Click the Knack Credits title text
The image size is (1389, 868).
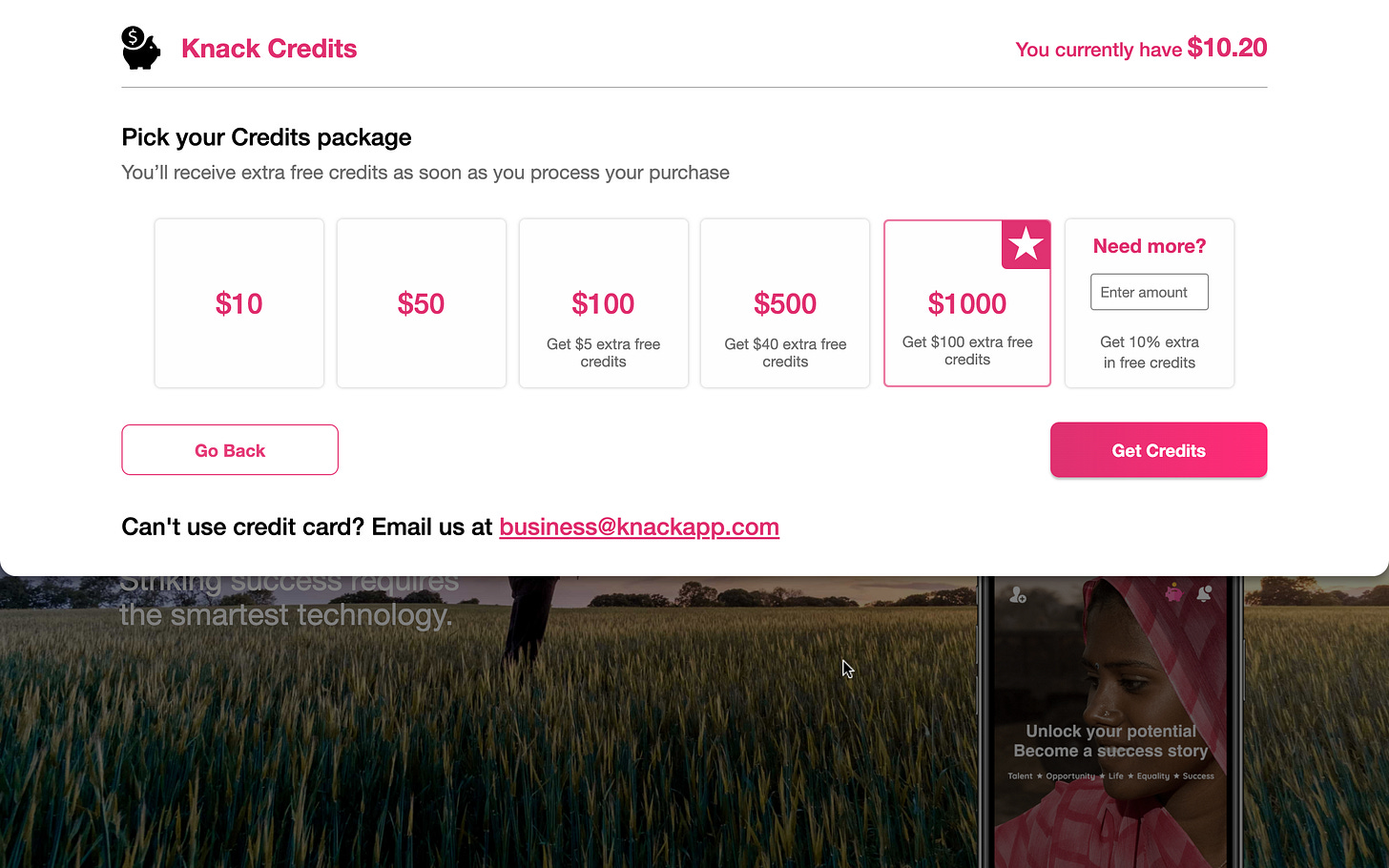[x=269, y=49]
